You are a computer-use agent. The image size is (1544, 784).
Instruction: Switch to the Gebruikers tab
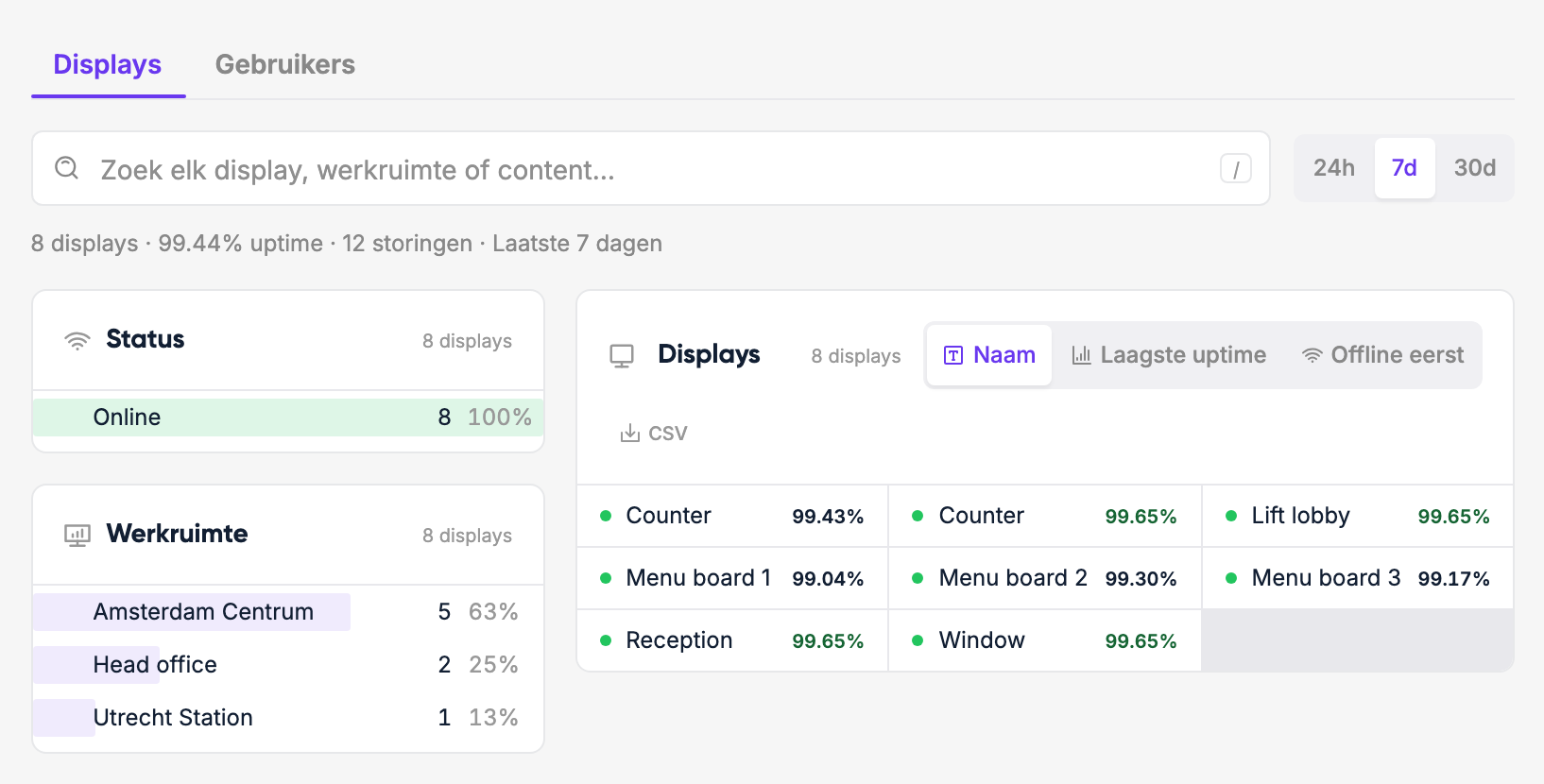click(285, 64)
